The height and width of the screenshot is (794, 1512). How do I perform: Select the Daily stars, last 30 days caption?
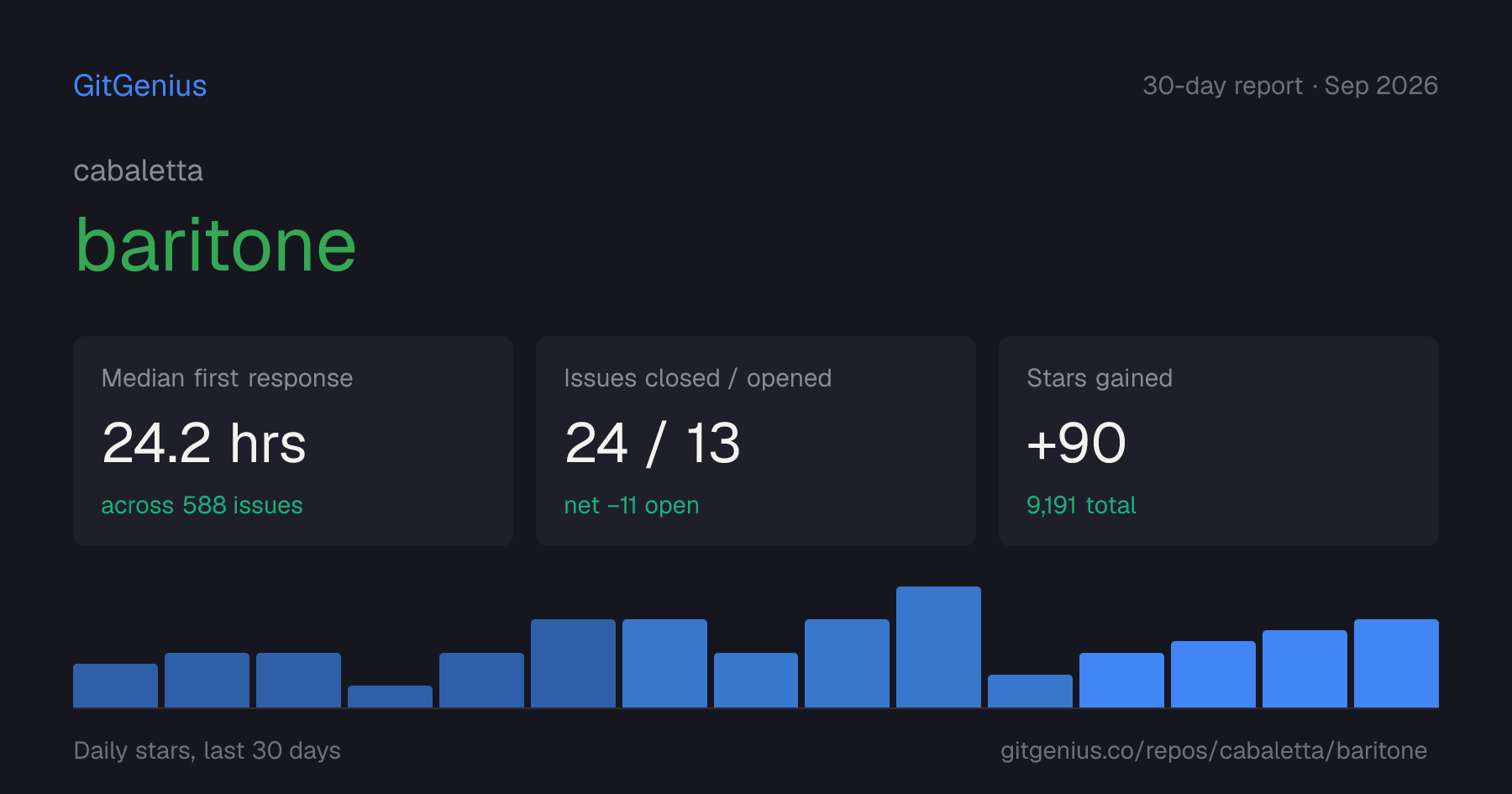207,750
